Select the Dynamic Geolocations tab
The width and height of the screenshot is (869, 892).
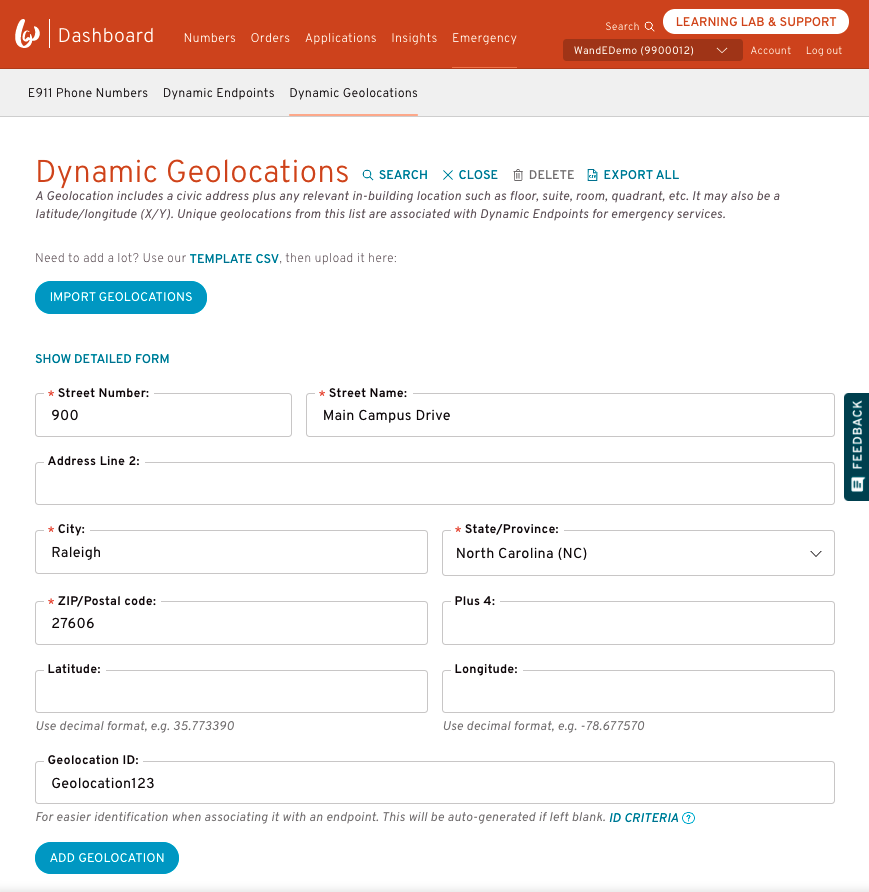click(353, 93)
